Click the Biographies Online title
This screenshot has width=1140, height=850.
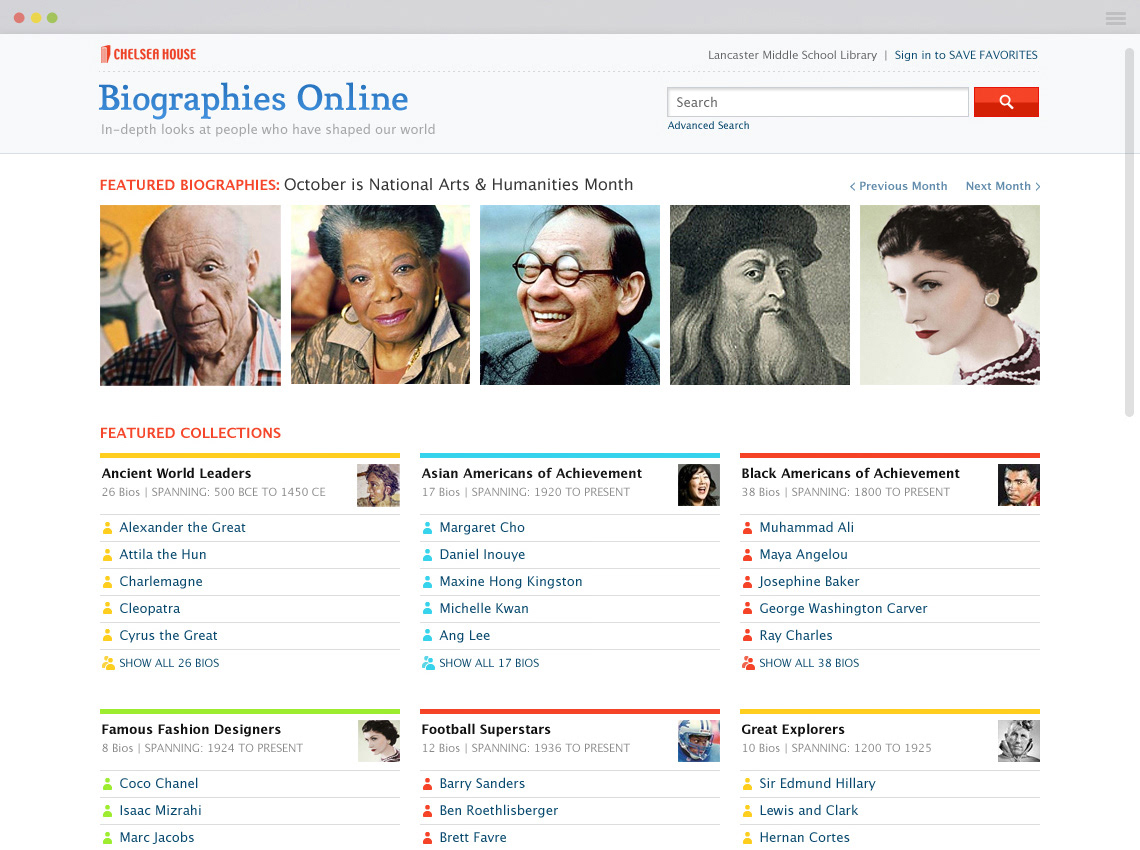[x=253, y=99]
